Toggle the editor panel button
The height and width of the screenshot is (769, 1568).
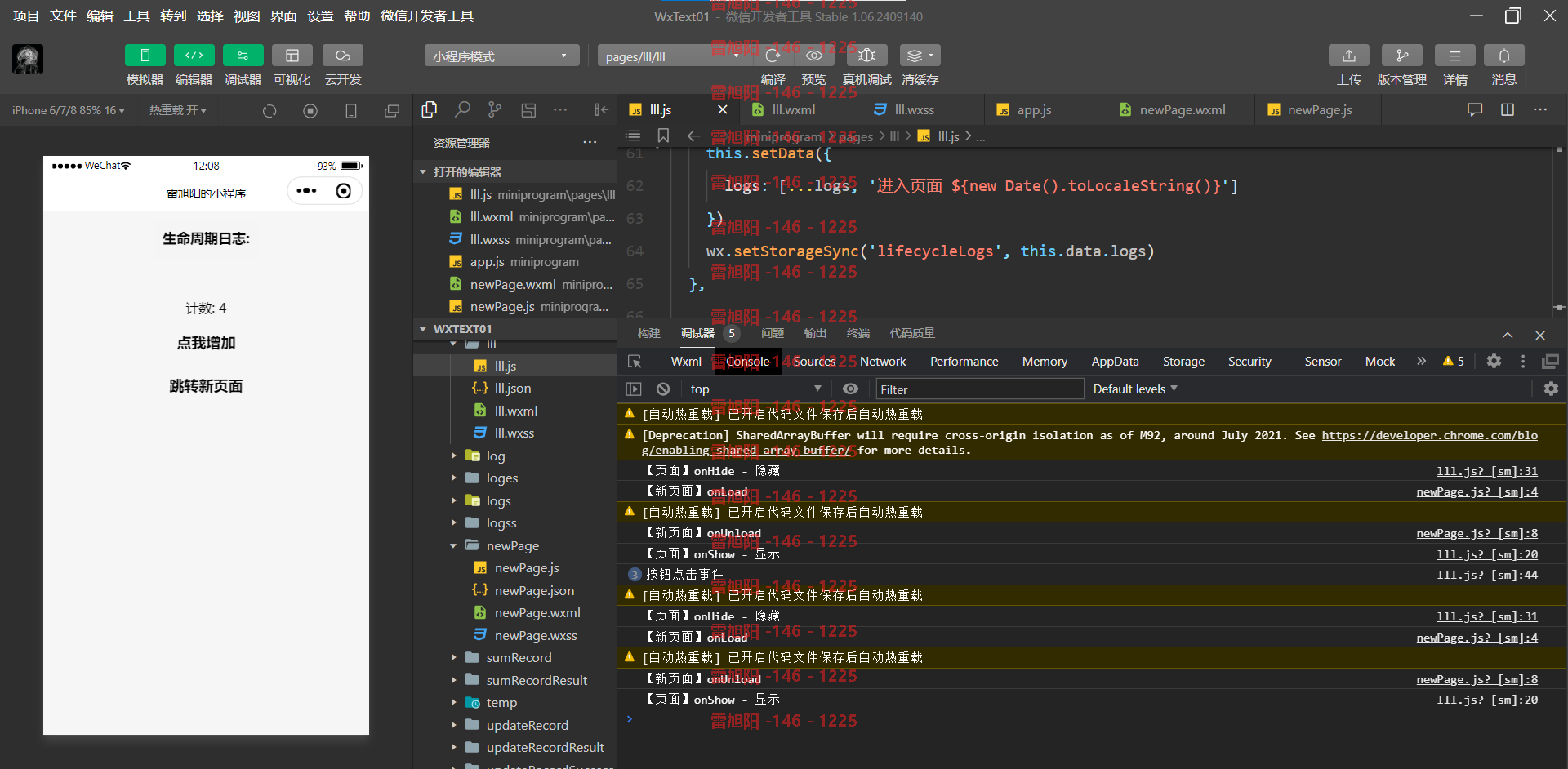coord(194,56)
